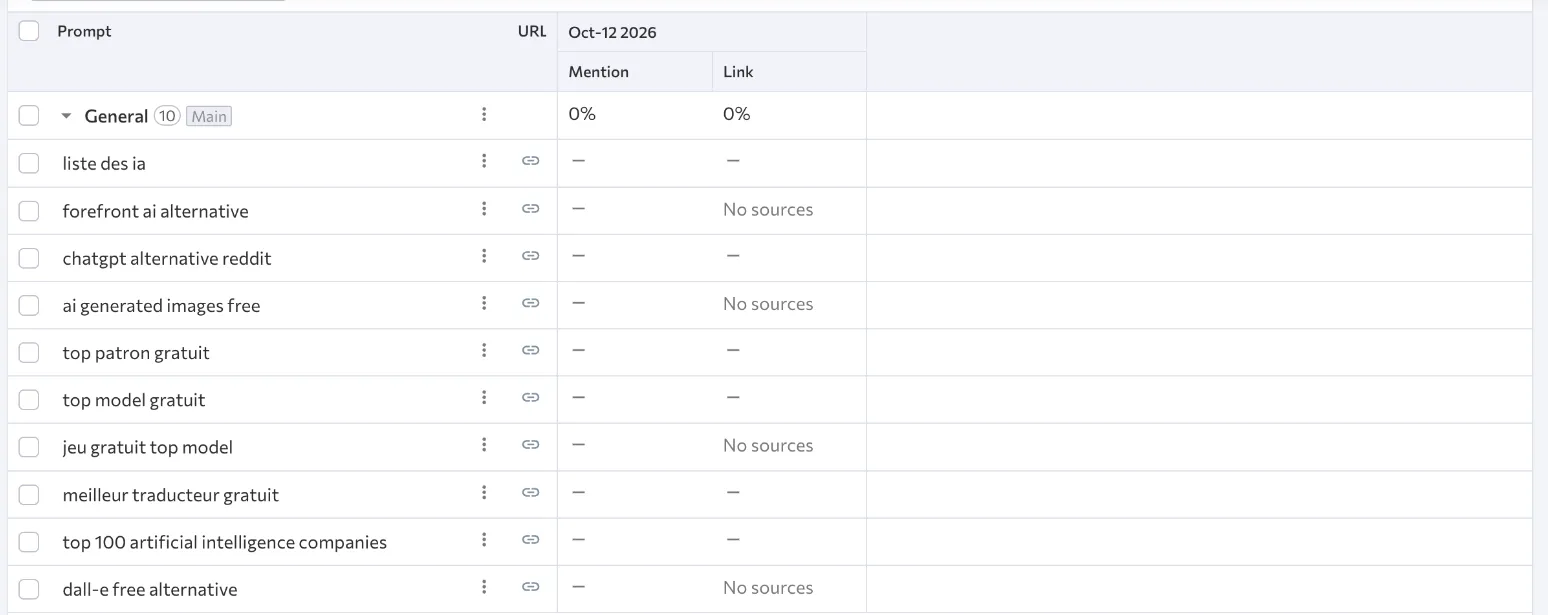The height and width of the screenshot is (615, 1548).
Task: Click the 'top patron gratuit' prompt text
Action: click(x=136, y=352)
